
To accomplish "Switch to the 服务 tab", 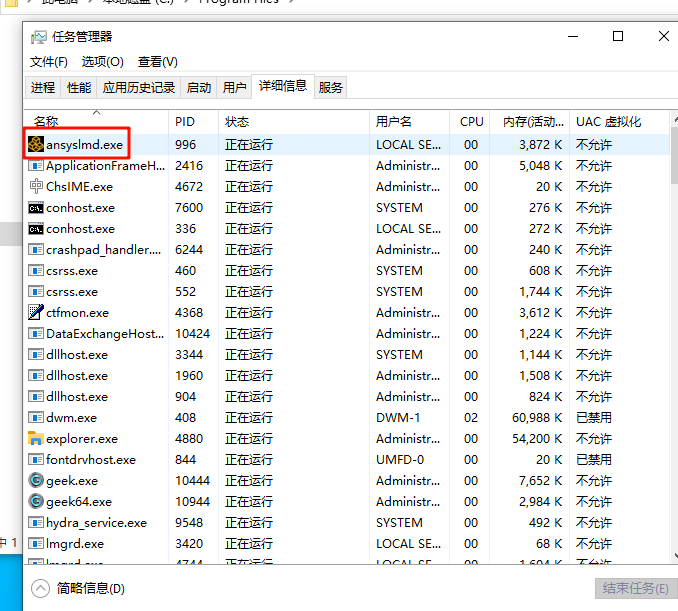I will pos(330,88).
